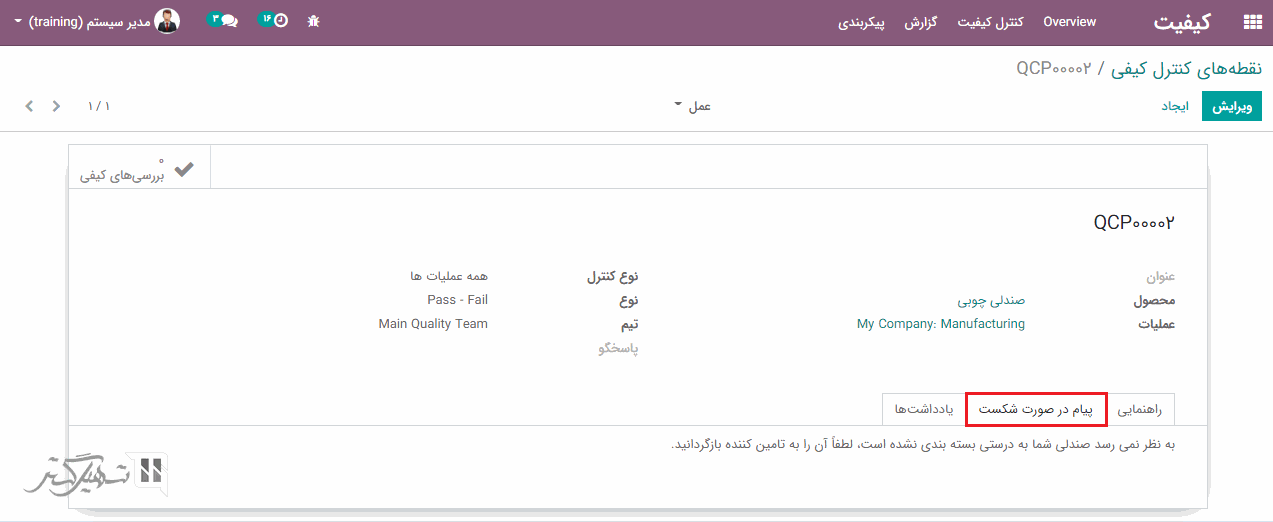1273x522 pixels.
Task: Go to نقطه‌های کنترل کیفی breadcrumb
Action: 1186,68
